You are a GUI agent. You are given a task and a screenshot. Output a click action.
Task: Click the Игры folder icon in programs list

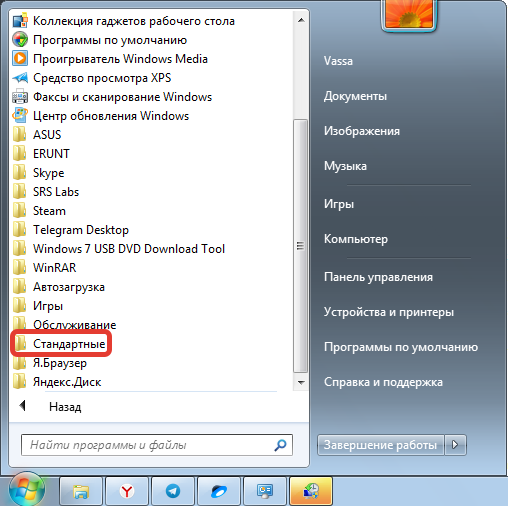(20, 306)
